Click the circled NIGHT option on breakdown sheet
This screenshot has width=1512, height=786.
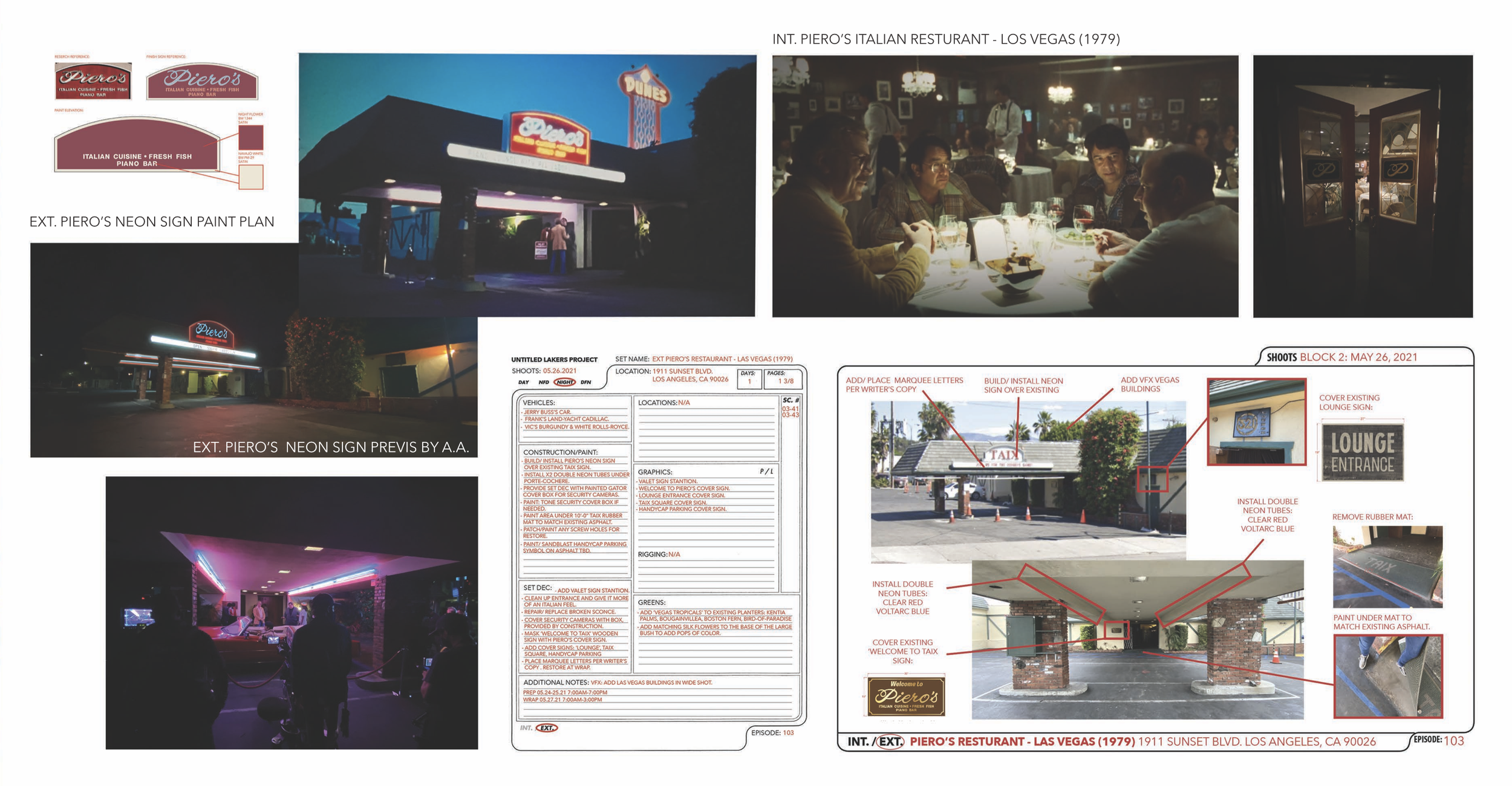pos(565,382)
